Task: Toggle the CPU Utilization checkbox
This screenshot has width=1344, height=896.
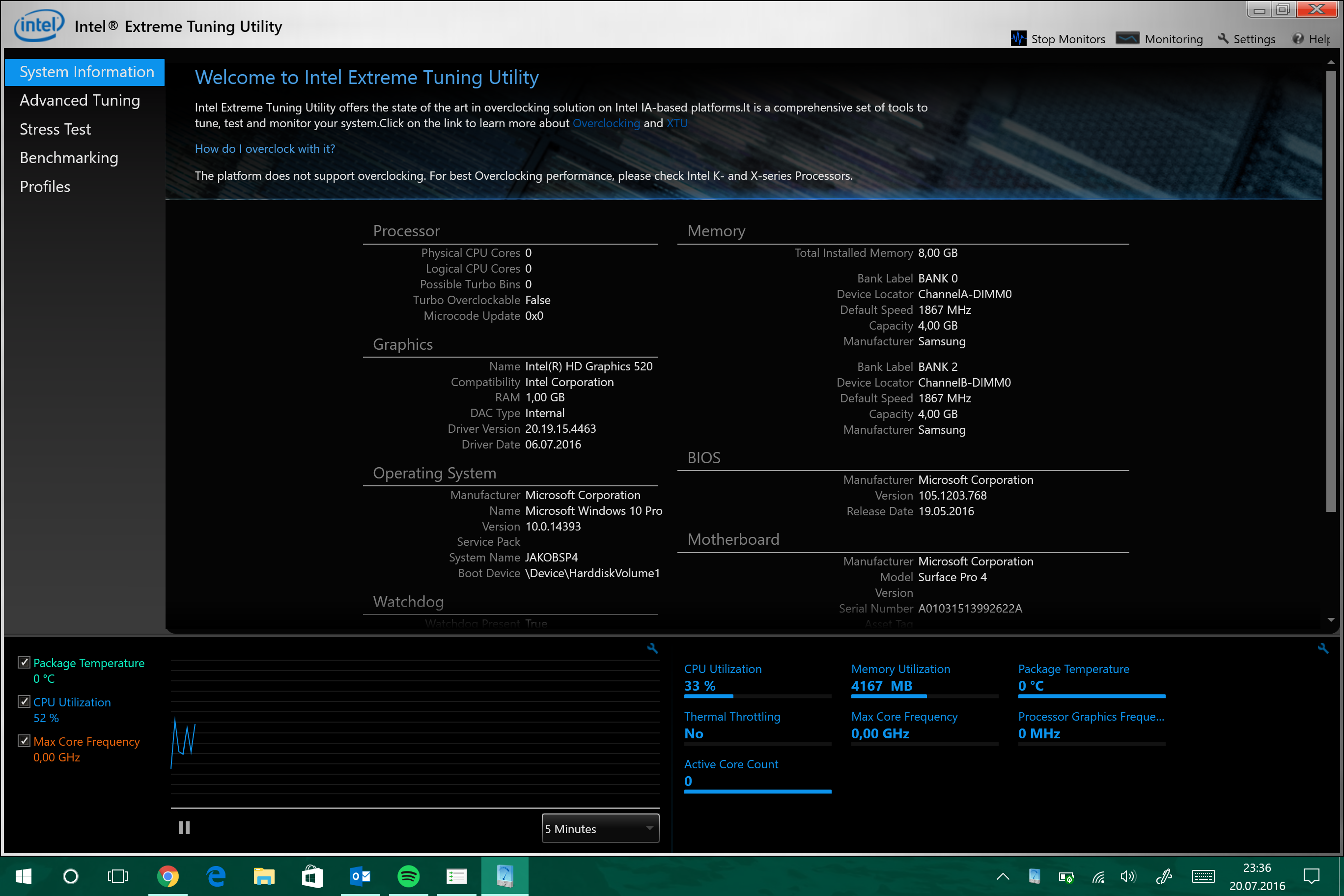Action: click(x=24, y=701)
